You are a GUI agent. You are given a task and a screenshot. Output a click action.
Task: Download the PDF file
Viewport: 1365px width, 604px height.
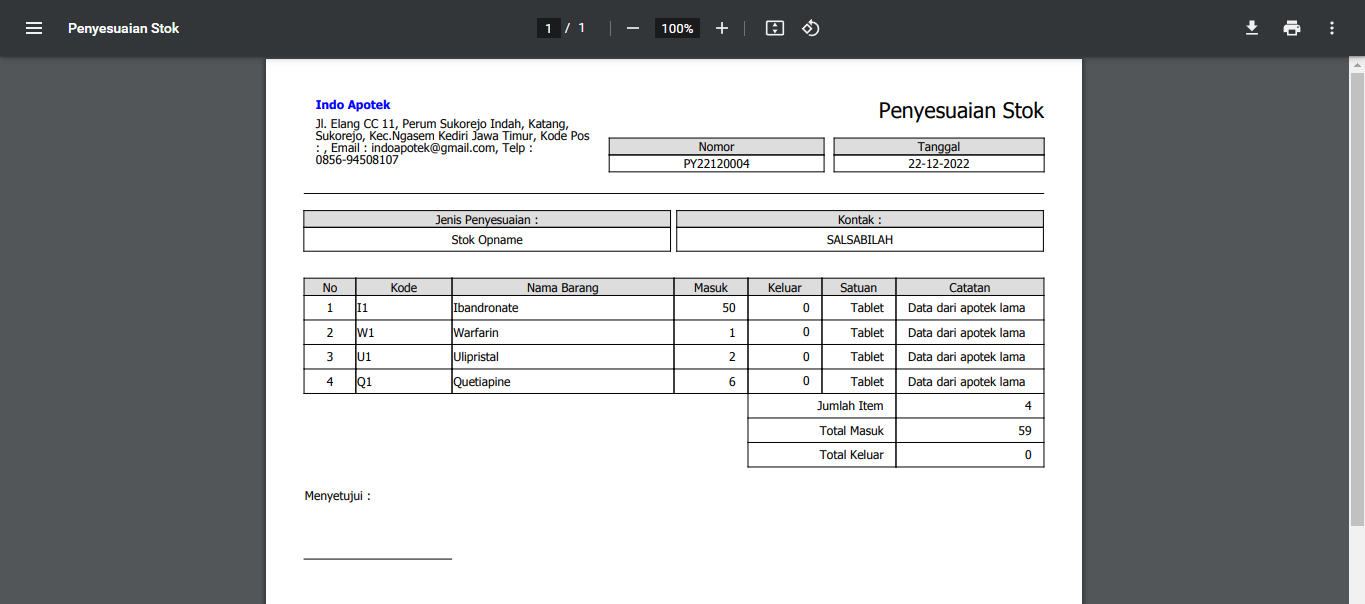pyautogui.click(x=1251, y=28)
